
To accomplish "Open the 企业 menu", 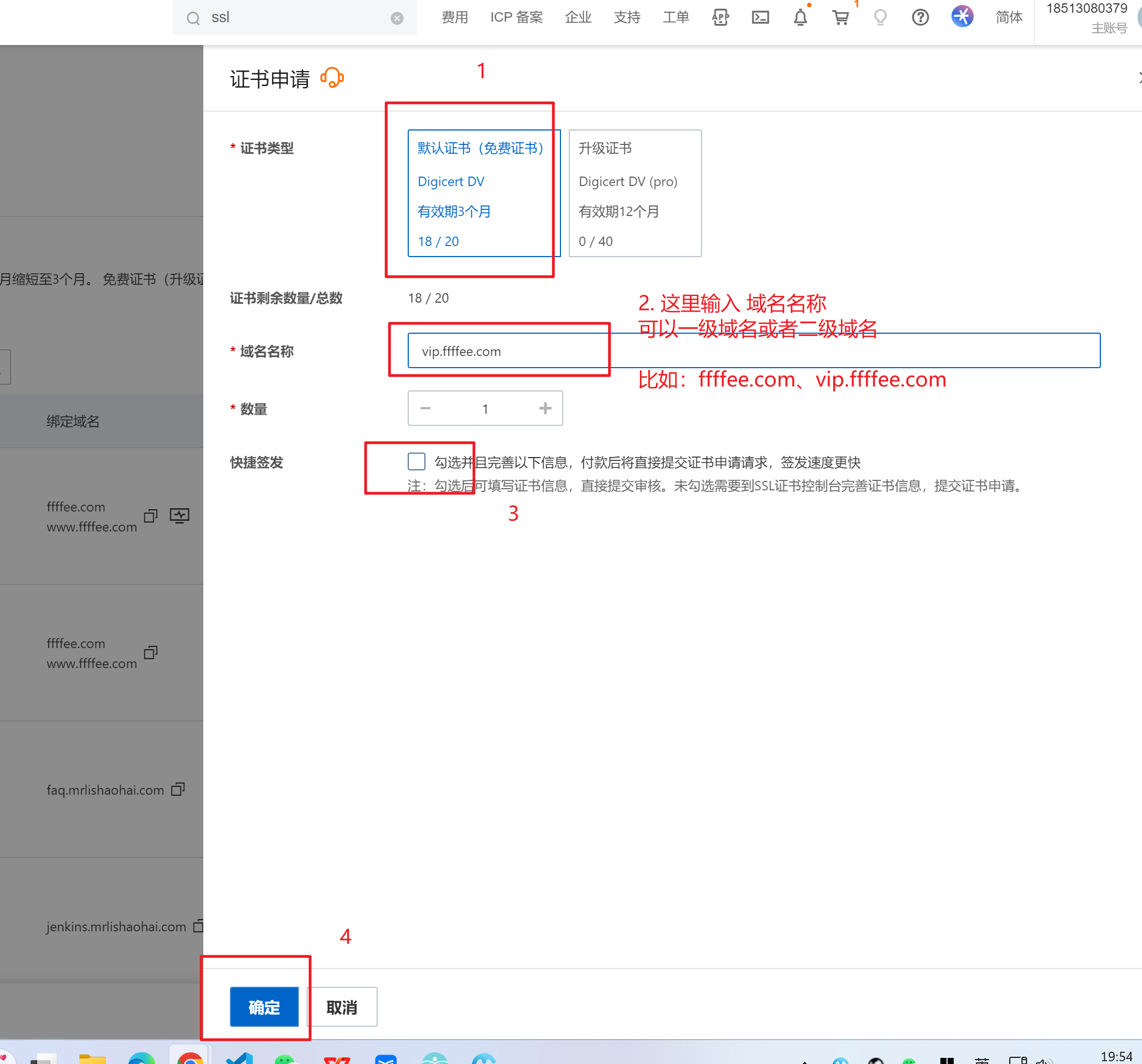I will click(x=578, y=18).
